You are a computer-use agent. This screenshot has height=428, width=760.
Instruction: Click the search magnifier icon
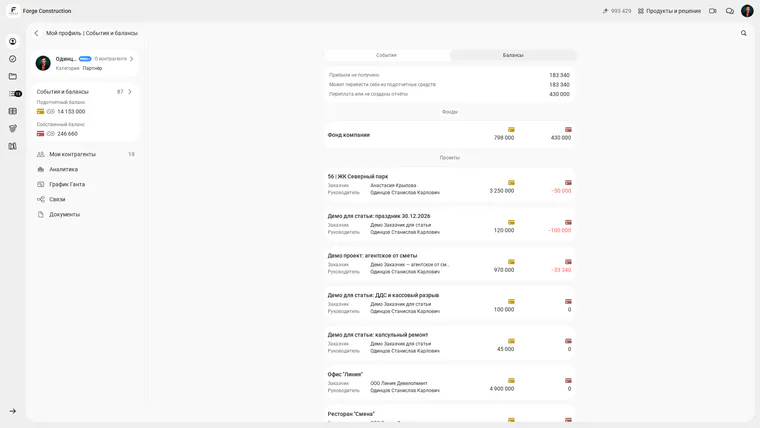pos(744,33)
